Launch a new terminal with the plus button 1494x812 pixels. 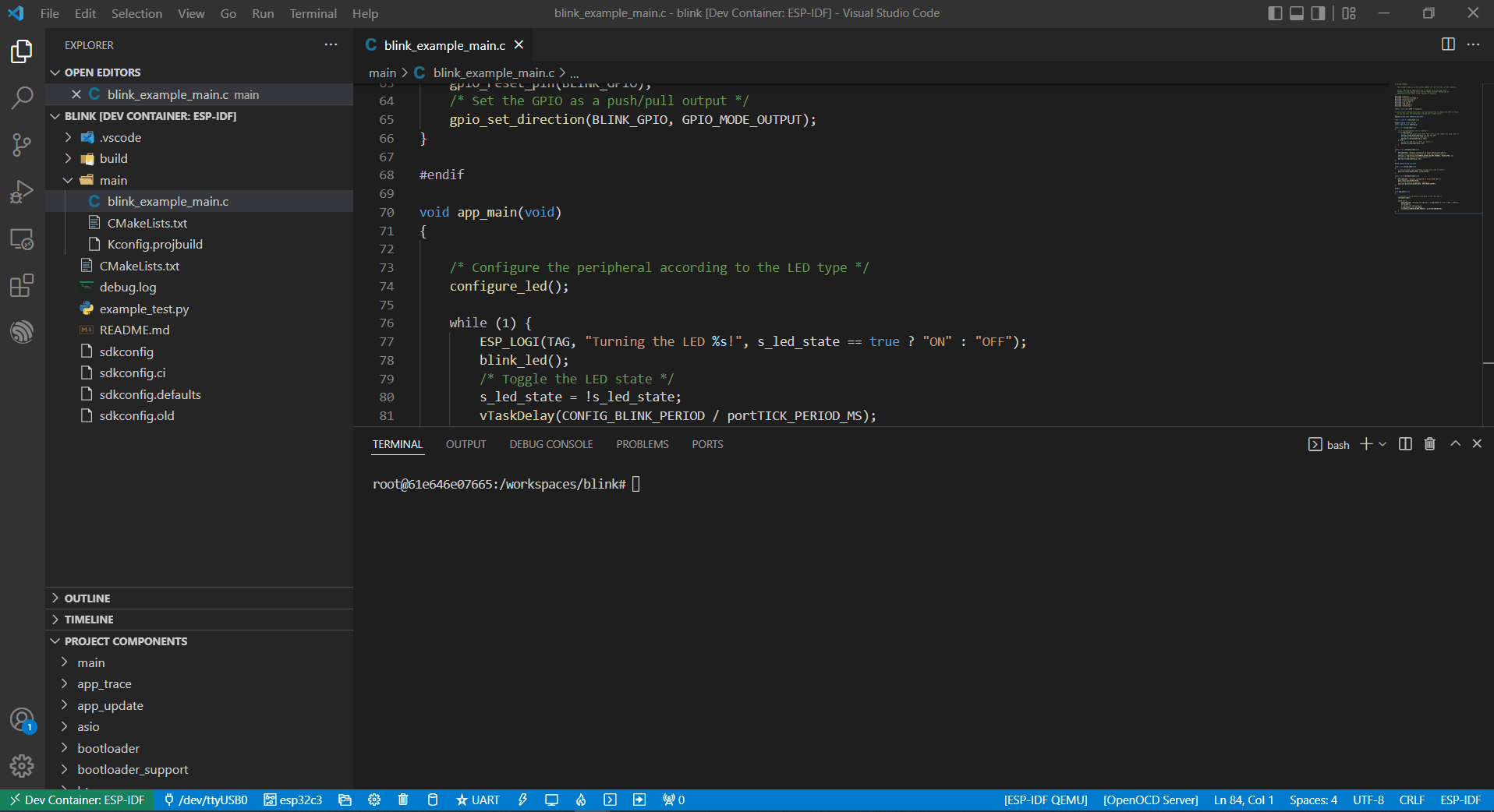pyautogui.click(x=1365, y=444)
